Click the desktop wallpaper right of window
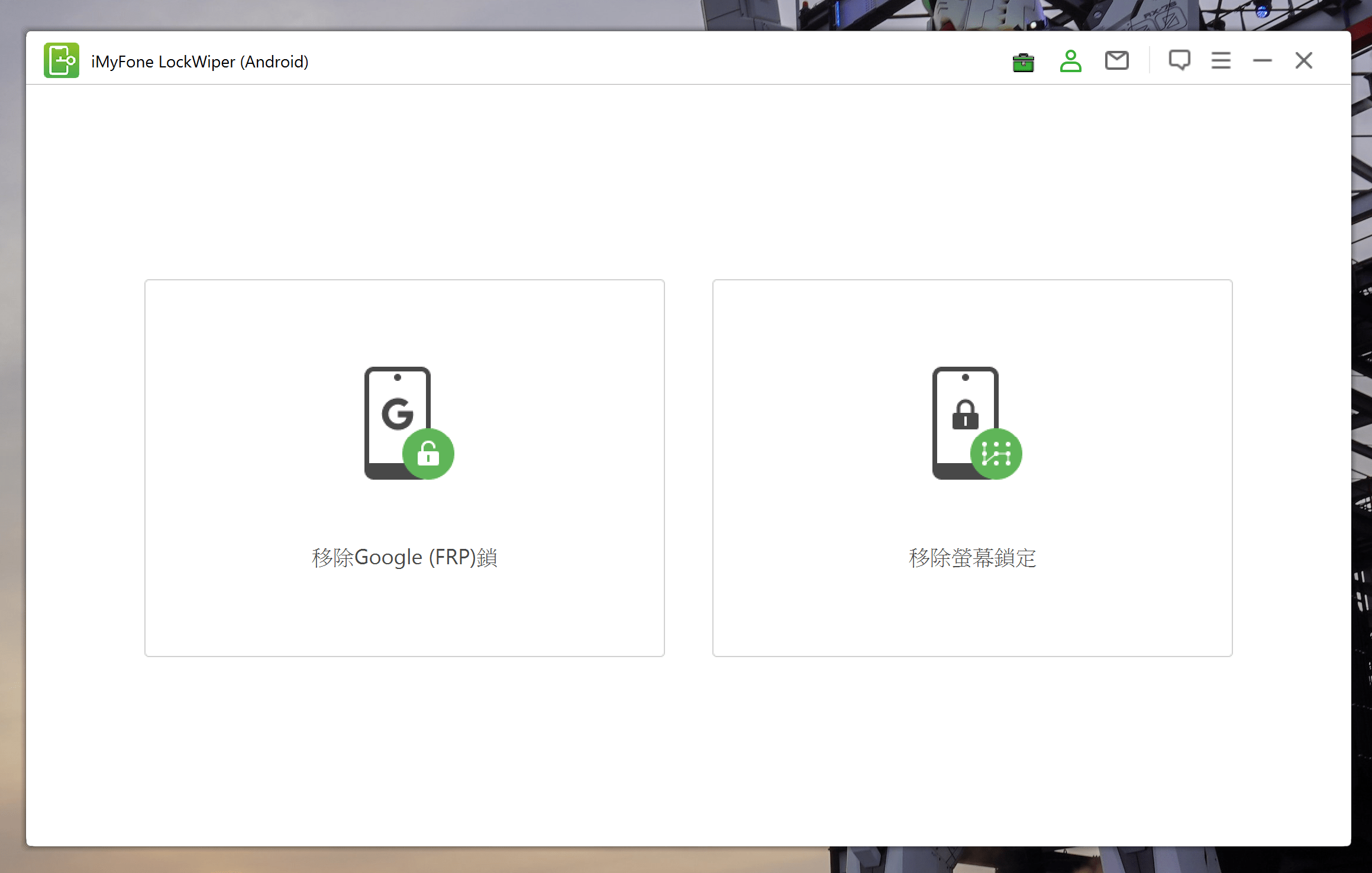Screen dimensions: 1372x873 1362,414
